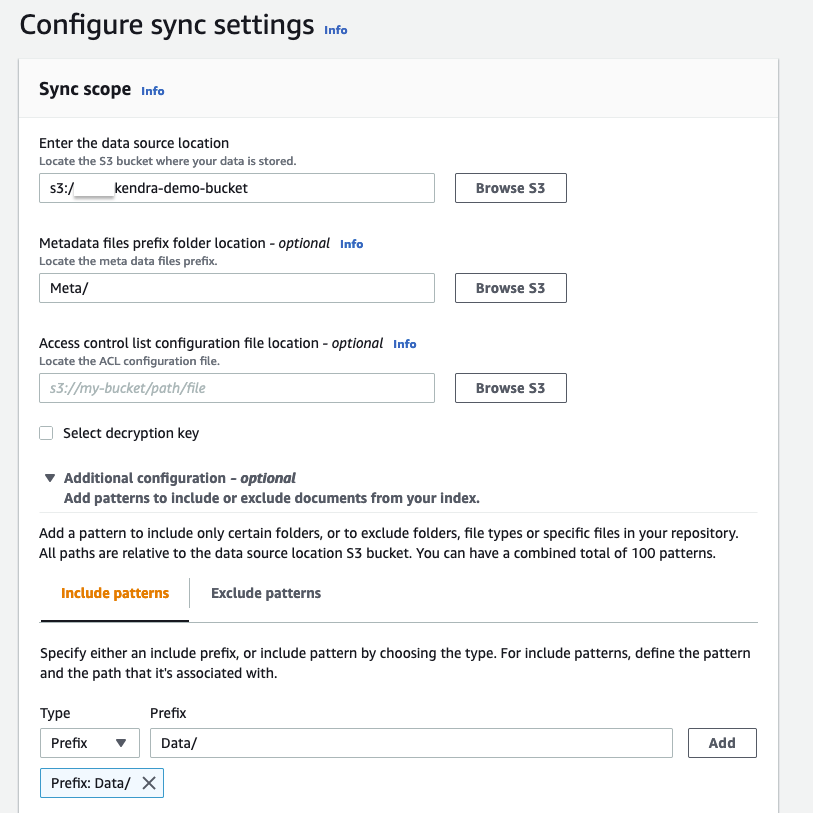Click Browse S3 for ACL configuration file

coord(510,388)
